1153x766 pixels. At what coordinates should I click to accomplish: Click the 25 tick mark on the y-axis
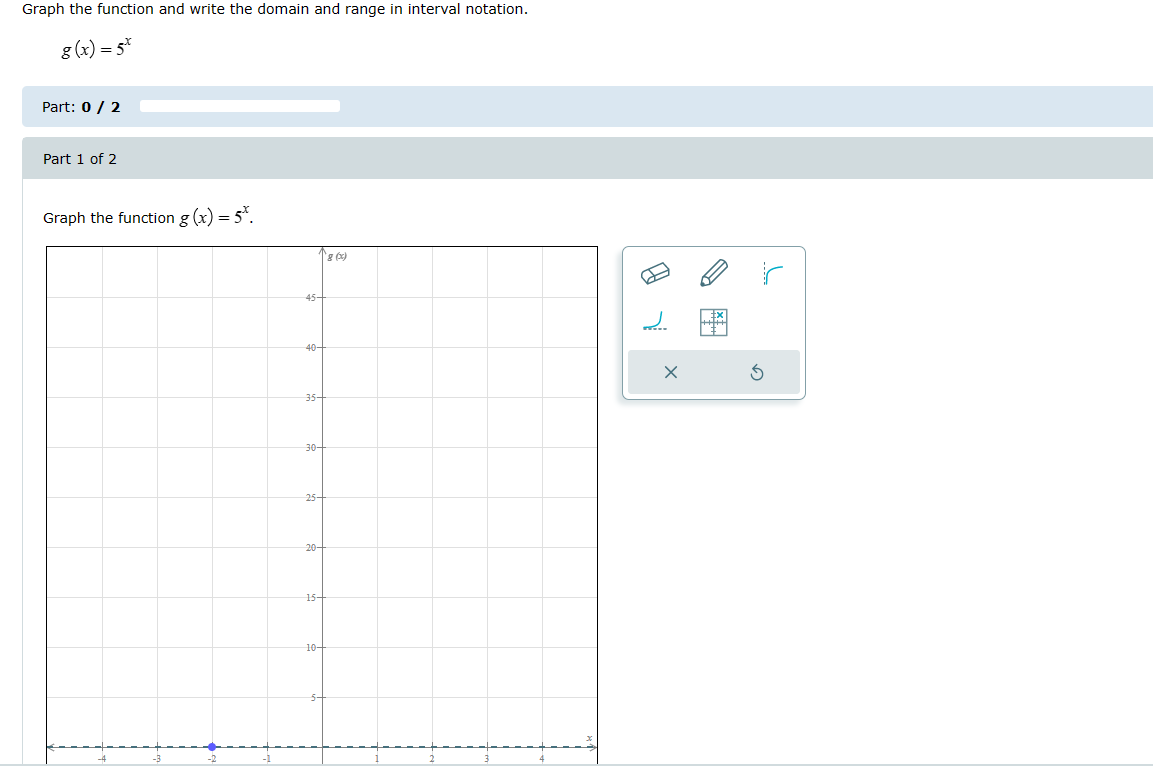pyautogui.click(x=320, y=496)
